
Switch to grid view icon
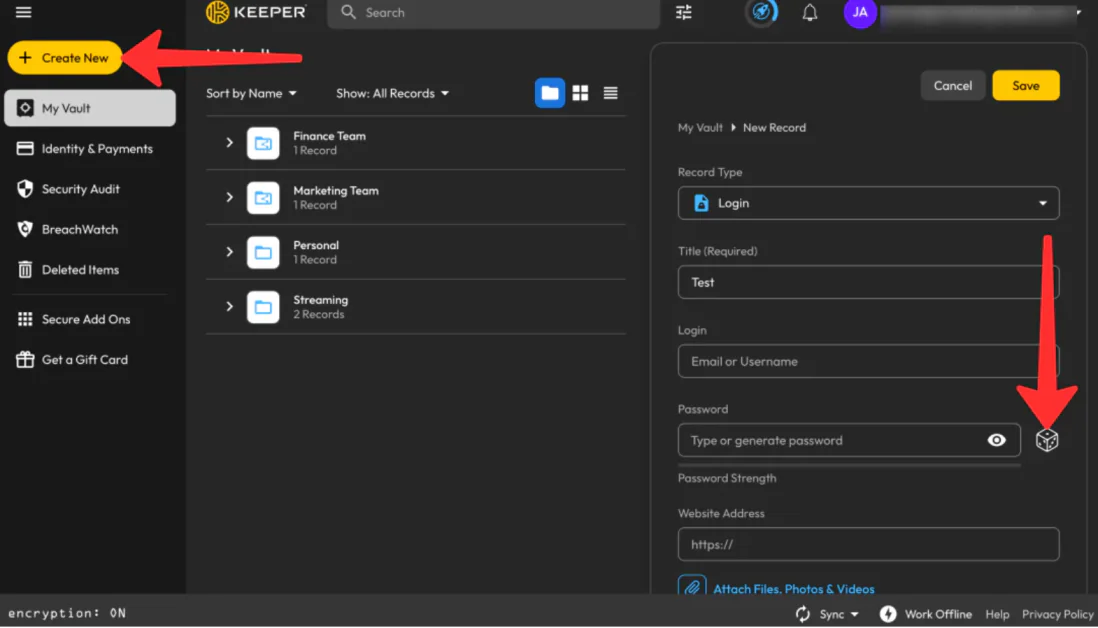(580, 93)
